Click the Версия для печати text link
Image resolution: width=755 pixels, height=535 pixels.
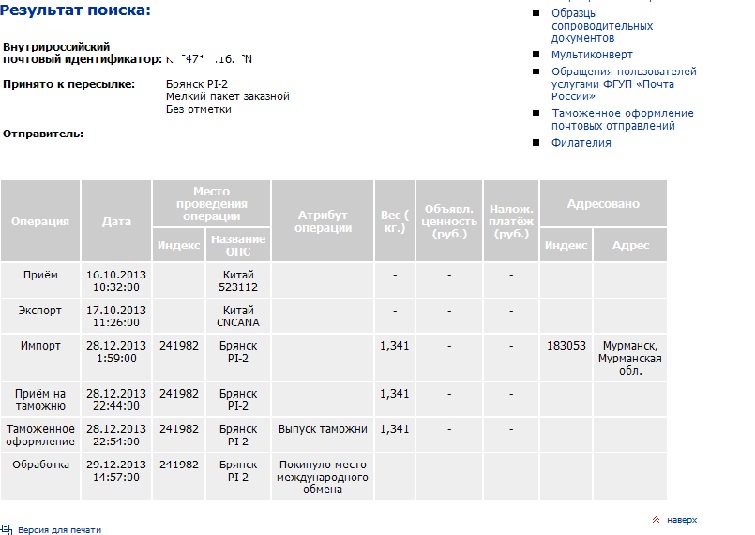[60, 529]
